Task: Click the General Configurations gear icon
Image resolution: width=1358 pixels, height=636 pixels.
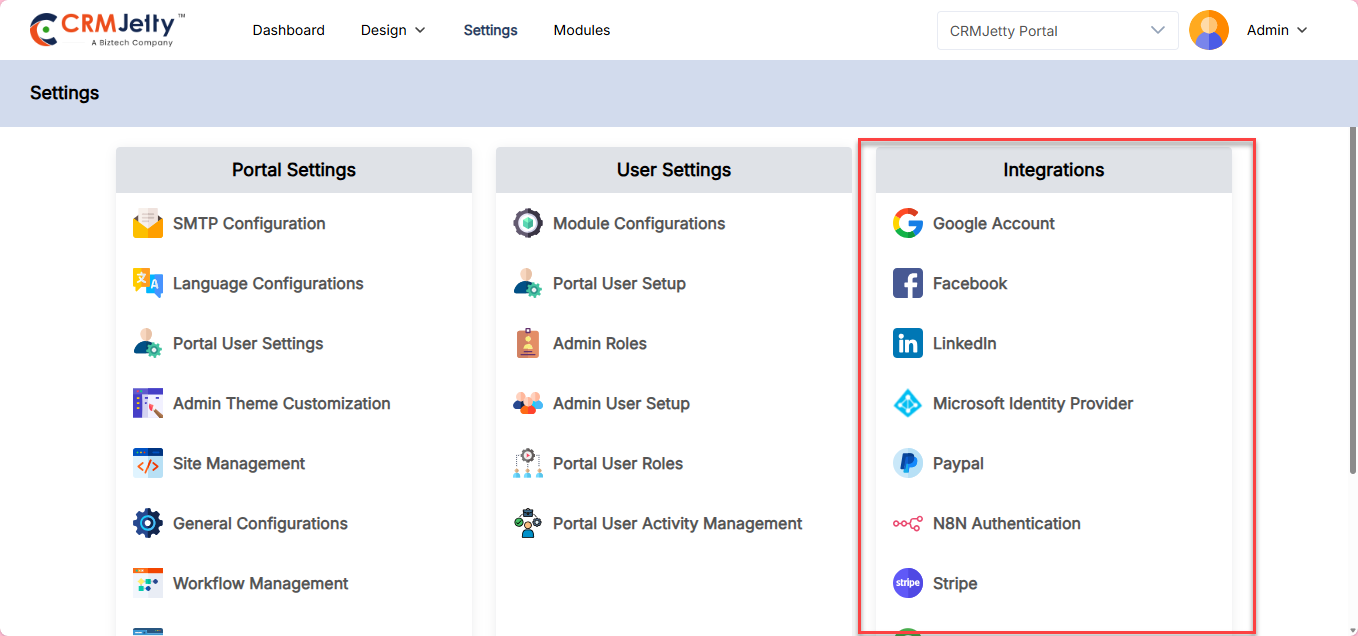Action: [x=148, y=523]
